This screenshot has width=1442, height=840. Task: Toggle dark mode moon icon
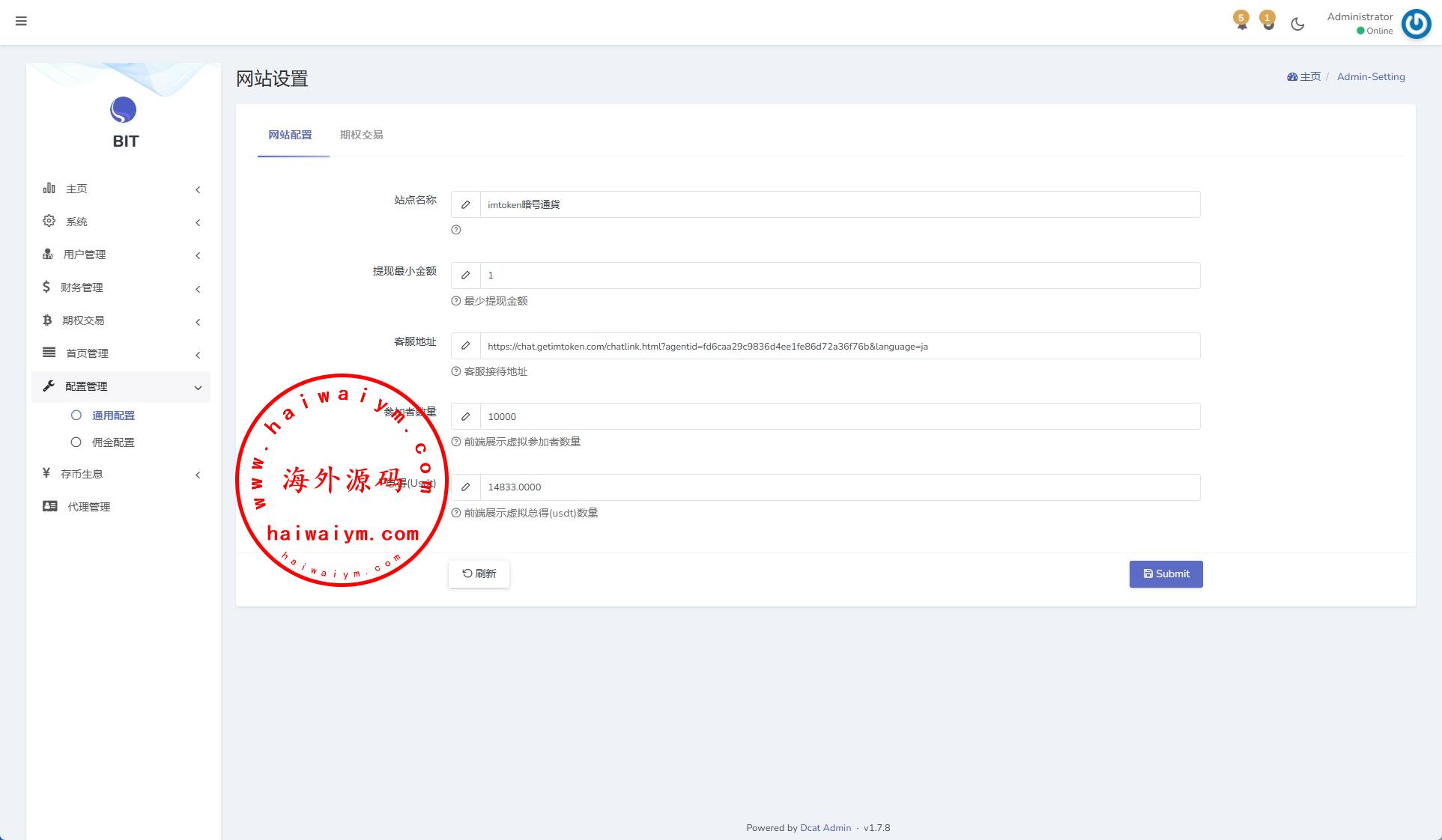point(1297,24)
